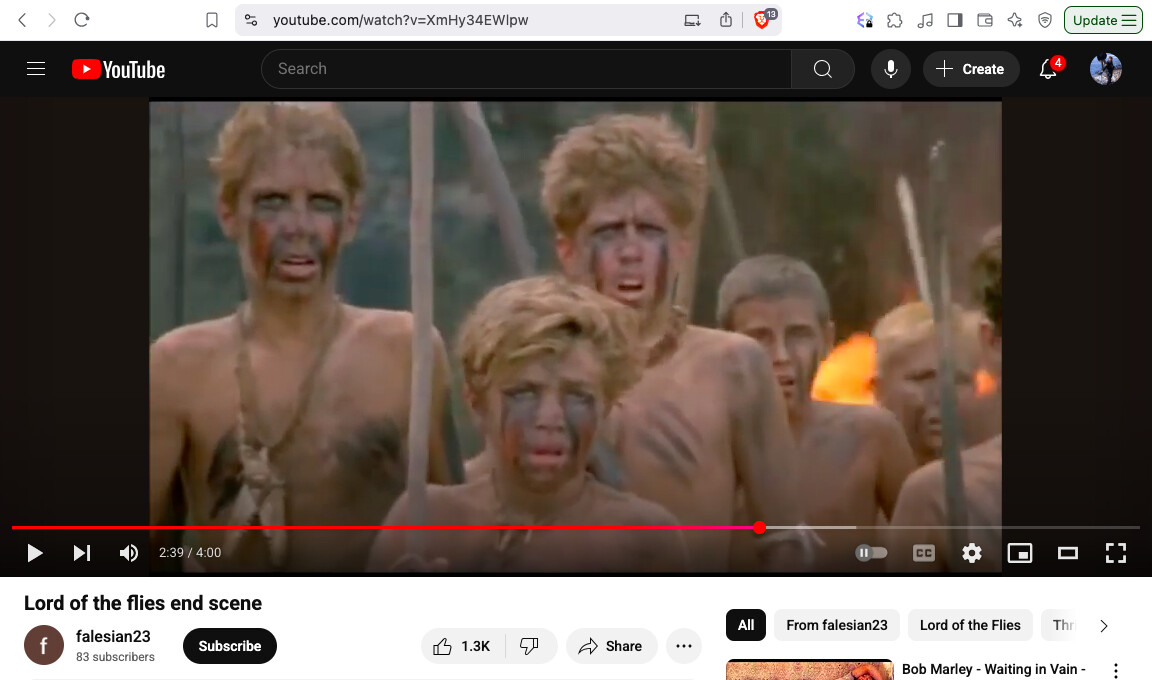The width and height of the screenshot is (1152, 680).
Task: Go forward to the next page
Action: pyautogui.click(x=51, y=20)
